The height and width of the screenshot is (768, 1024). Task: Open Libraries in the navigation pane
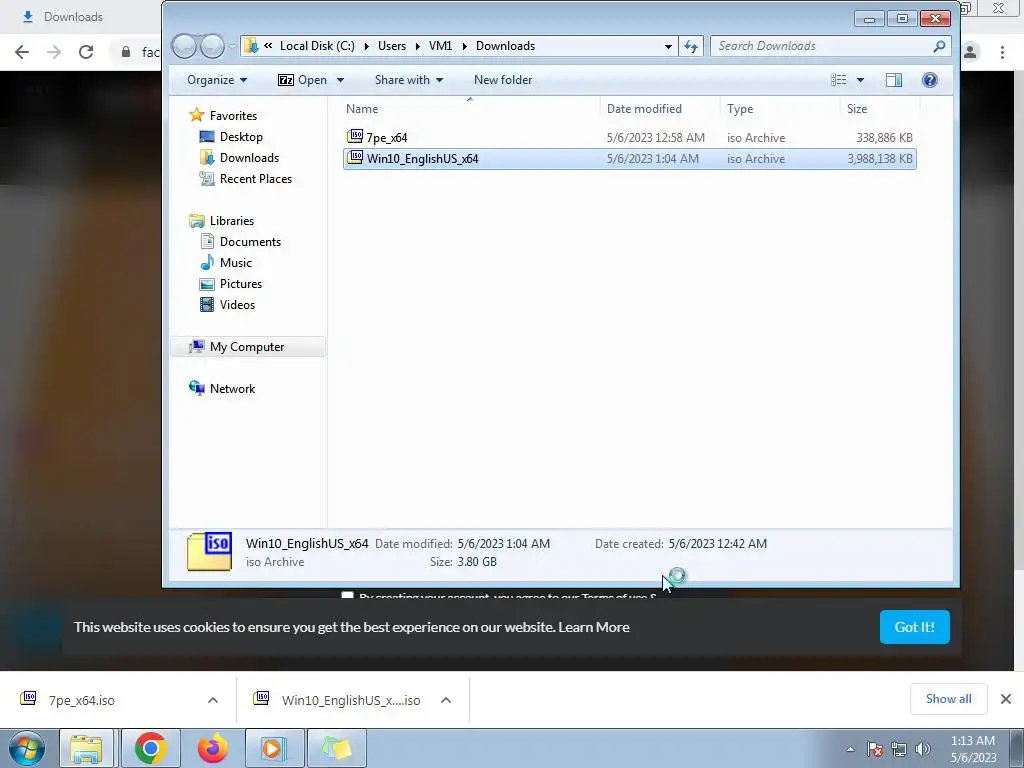[231, 221]
